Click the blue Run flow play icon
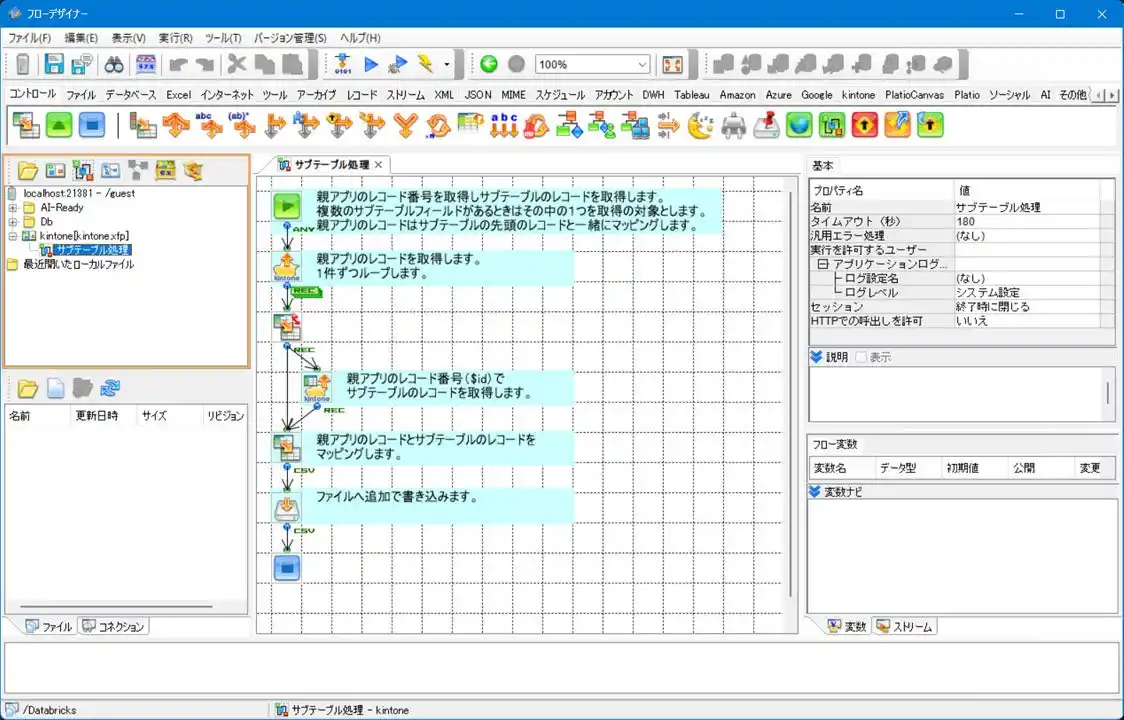Viewport: 1124px width, 720px height. click(x=371, y=65)
